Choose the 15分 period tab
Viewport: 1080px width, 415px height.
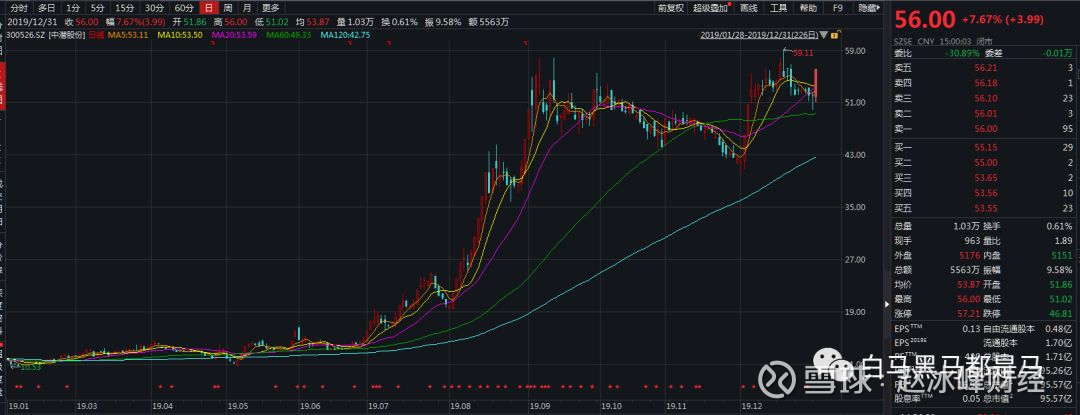(125, 8)
